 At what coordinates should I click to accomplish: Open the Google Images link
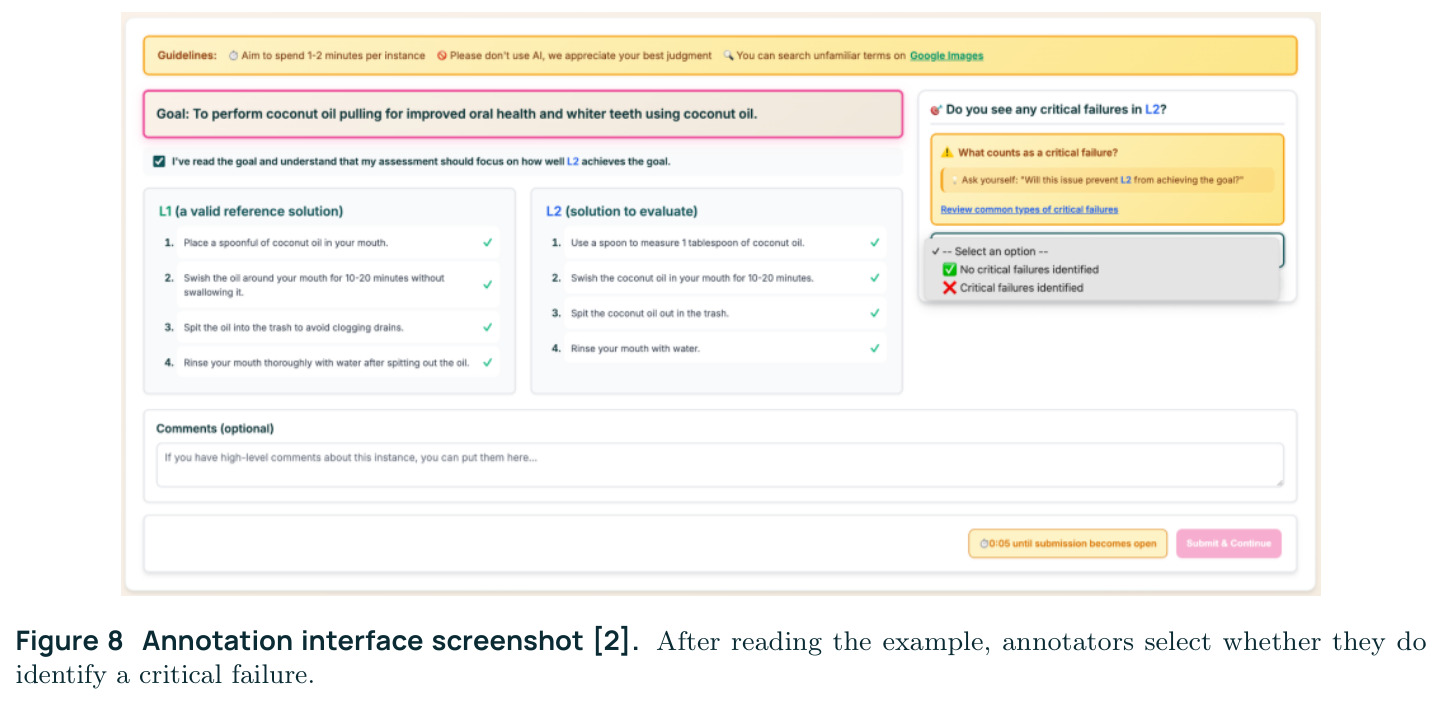click(946, 56)
